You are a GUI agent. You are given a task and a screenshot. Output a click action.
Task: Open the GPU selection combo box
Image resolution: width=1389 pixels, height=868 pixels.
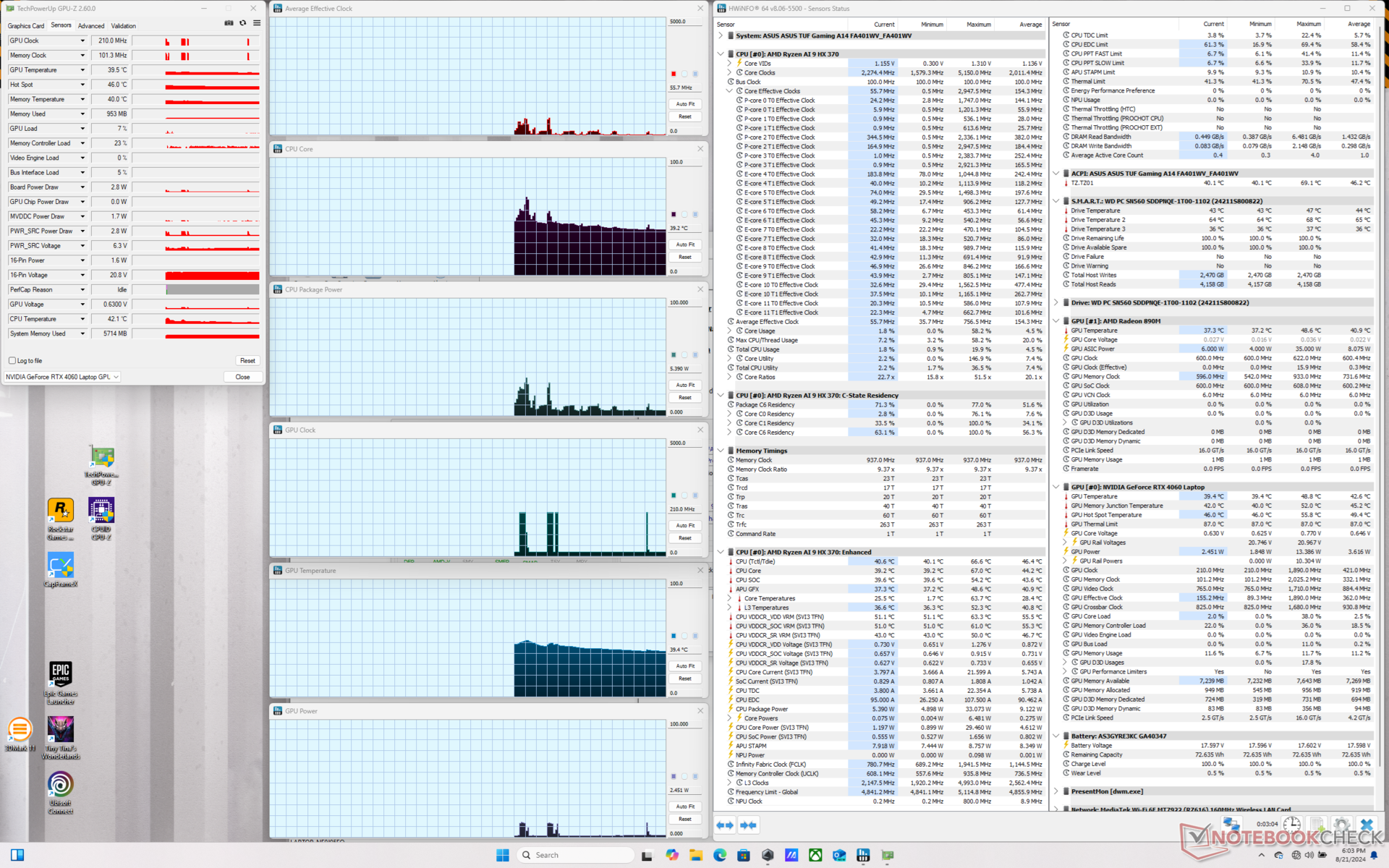click(62, 377)
